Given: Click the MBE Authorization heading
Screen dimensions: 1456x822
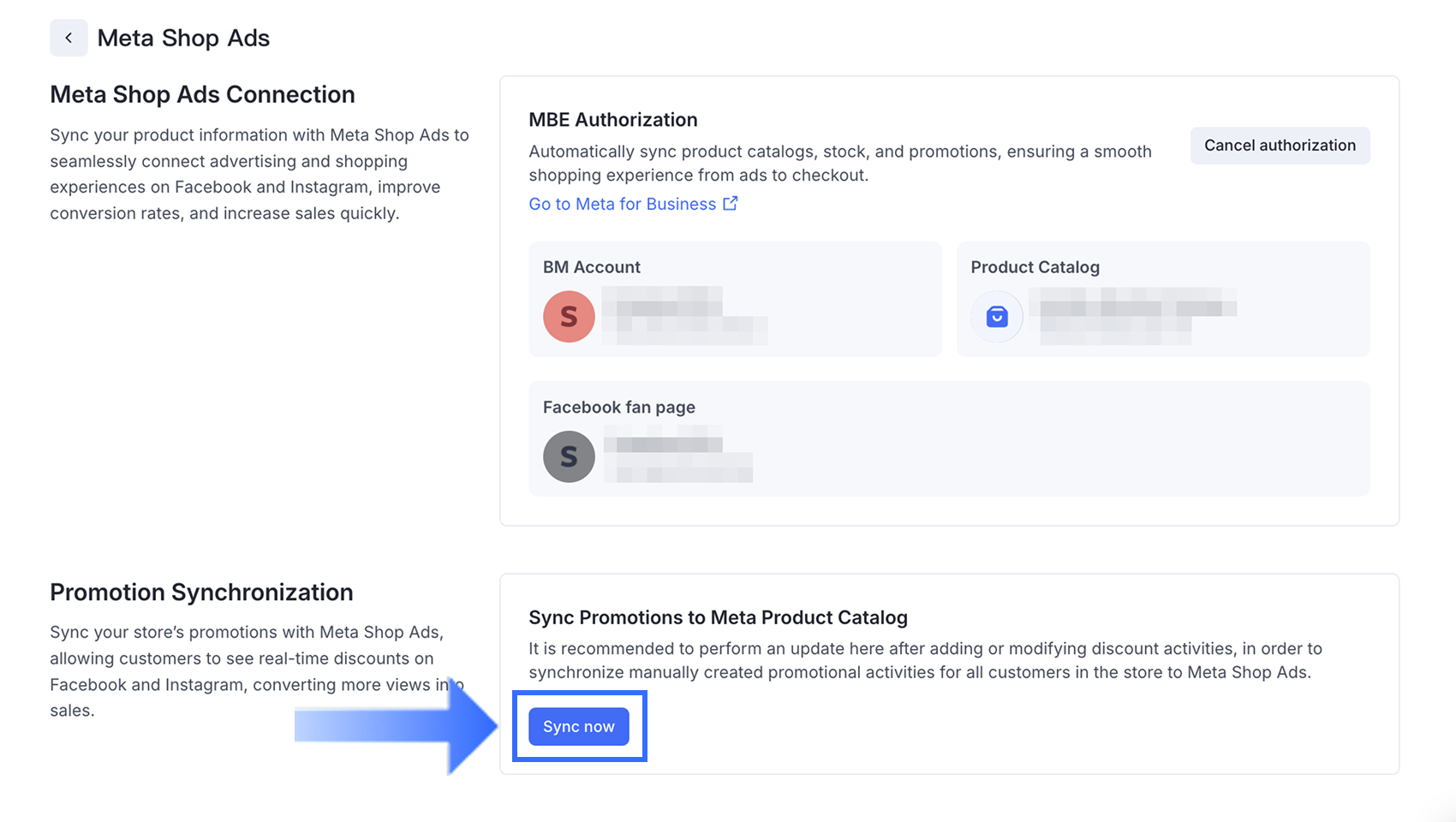Looking at the screenshot, I should point(613,120).
